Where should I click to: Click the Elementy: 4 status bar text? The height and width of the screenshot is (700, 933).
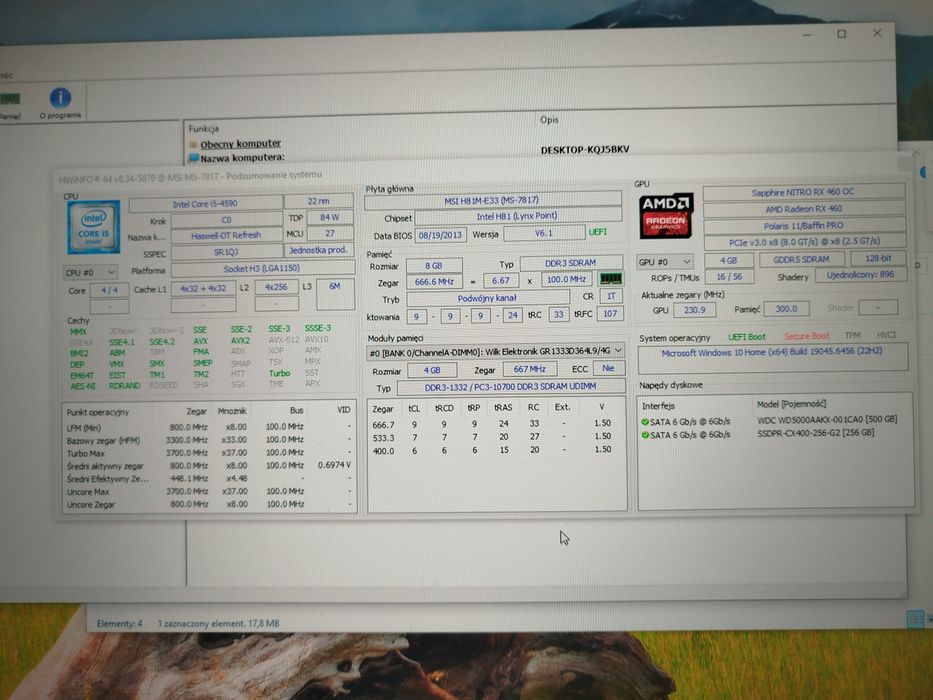point(120,624)
